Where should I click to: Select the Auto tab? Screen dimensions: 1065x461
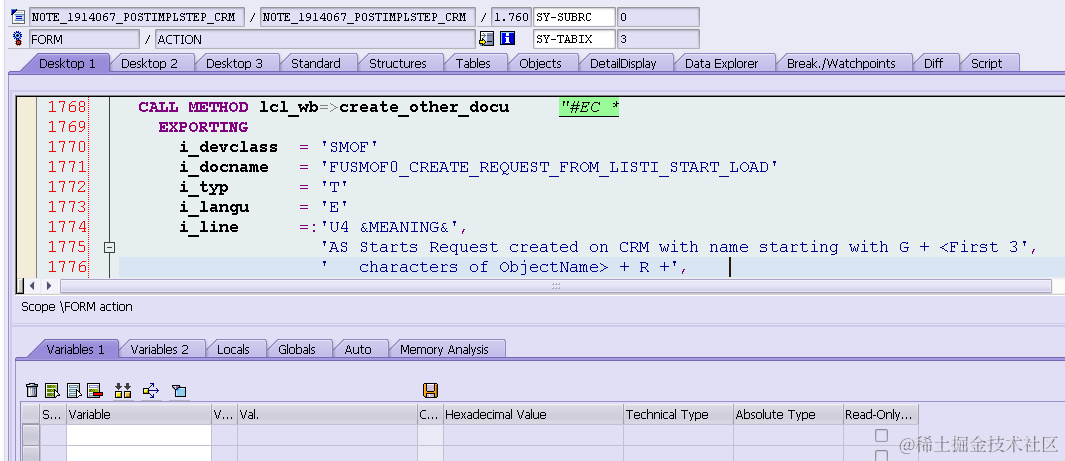click(358, 349)
